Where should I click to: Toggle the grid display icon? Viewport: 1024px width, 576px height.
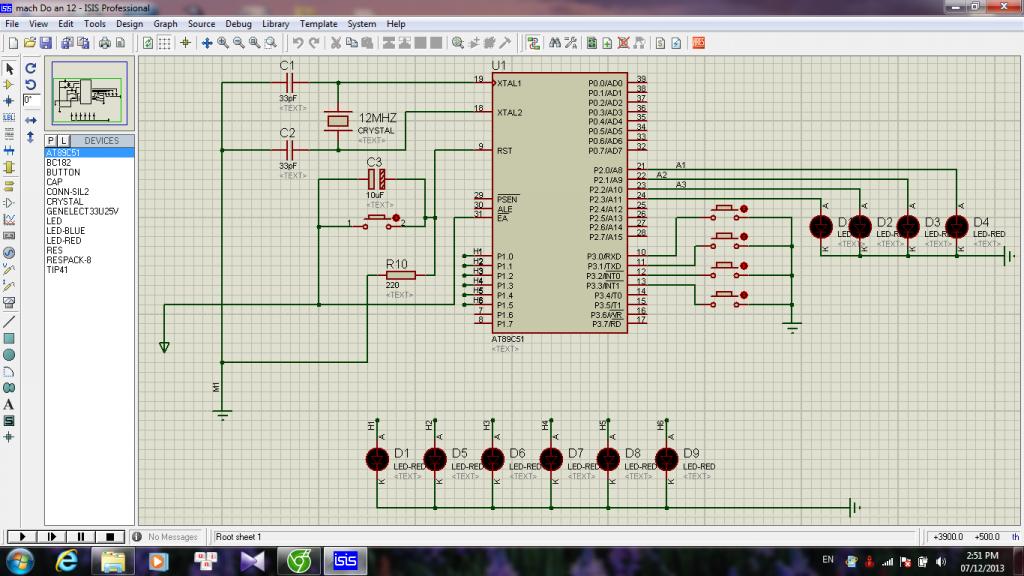click(x=165, y=43)
